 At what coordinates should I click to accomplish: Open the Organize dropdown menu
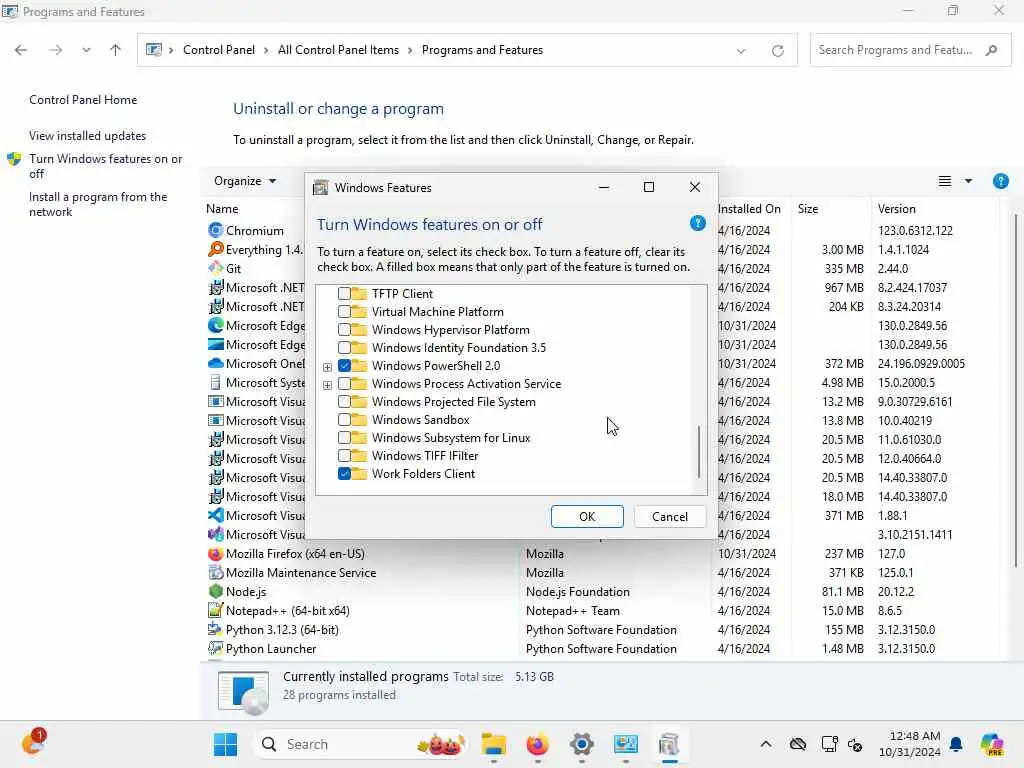tap(245, 181)
